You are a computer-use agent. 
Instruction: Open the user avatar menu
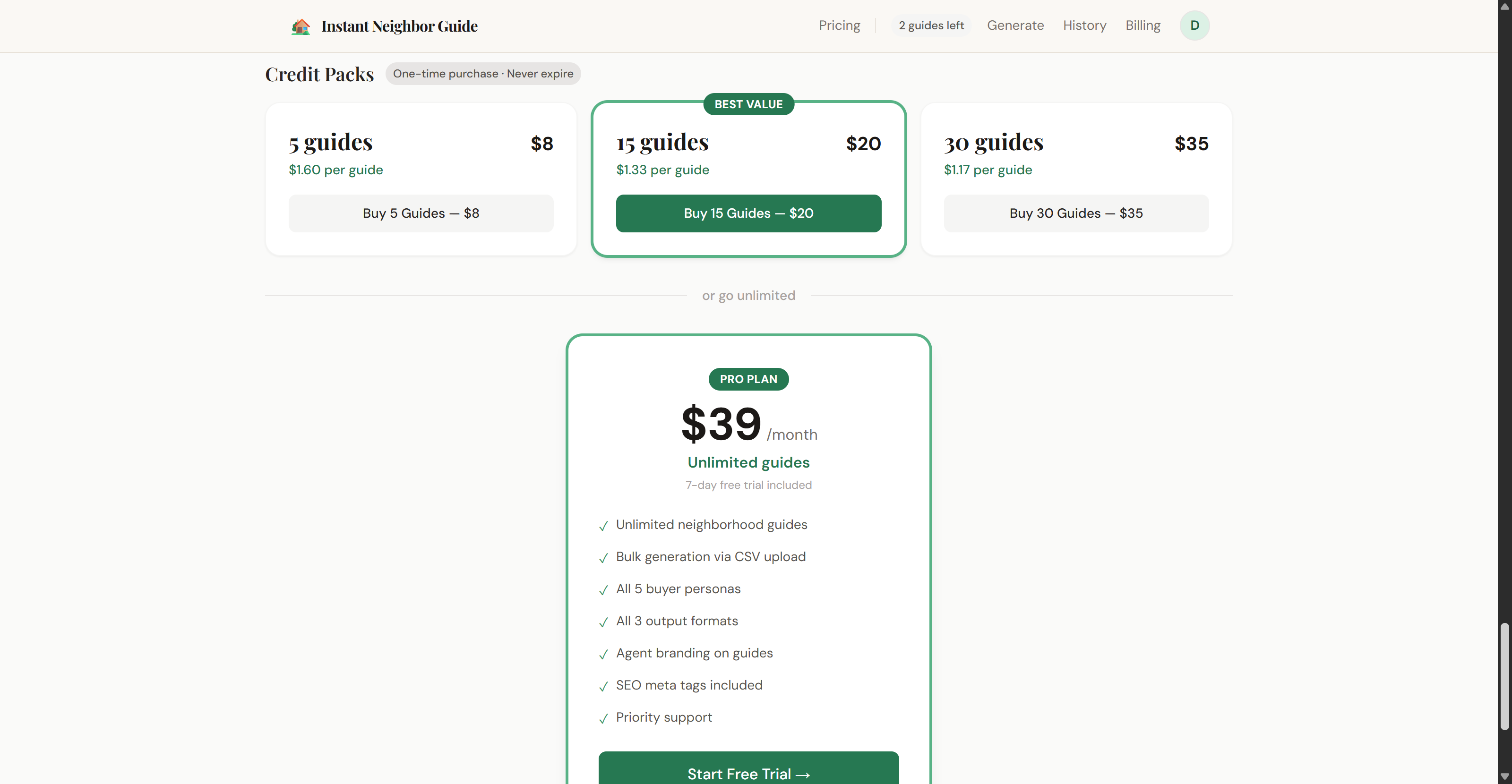pyautogui.click(x=1194, y=25)
